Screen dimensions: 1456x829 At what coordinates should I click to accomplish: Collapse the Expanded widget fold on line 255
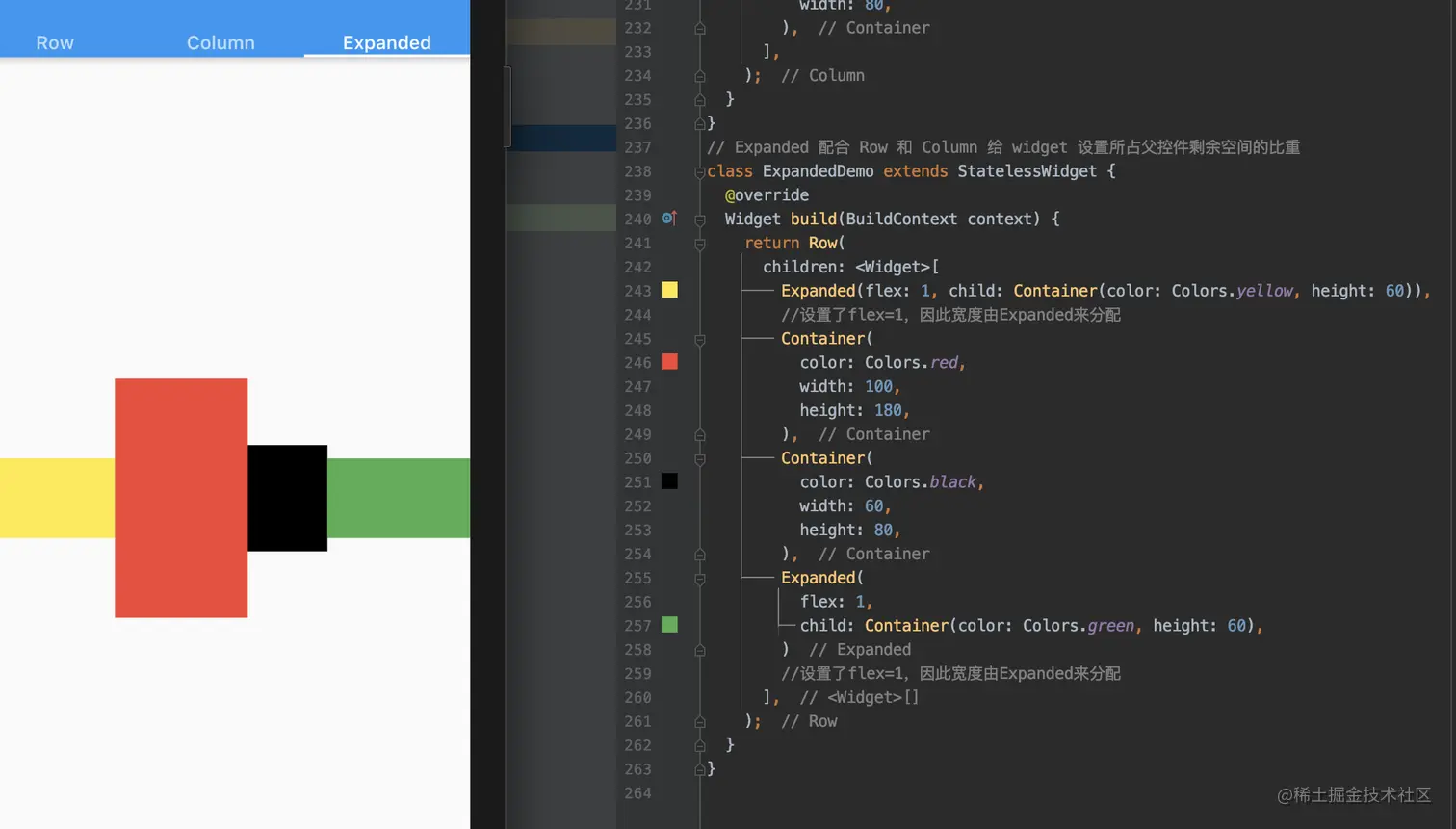(700, 578)
